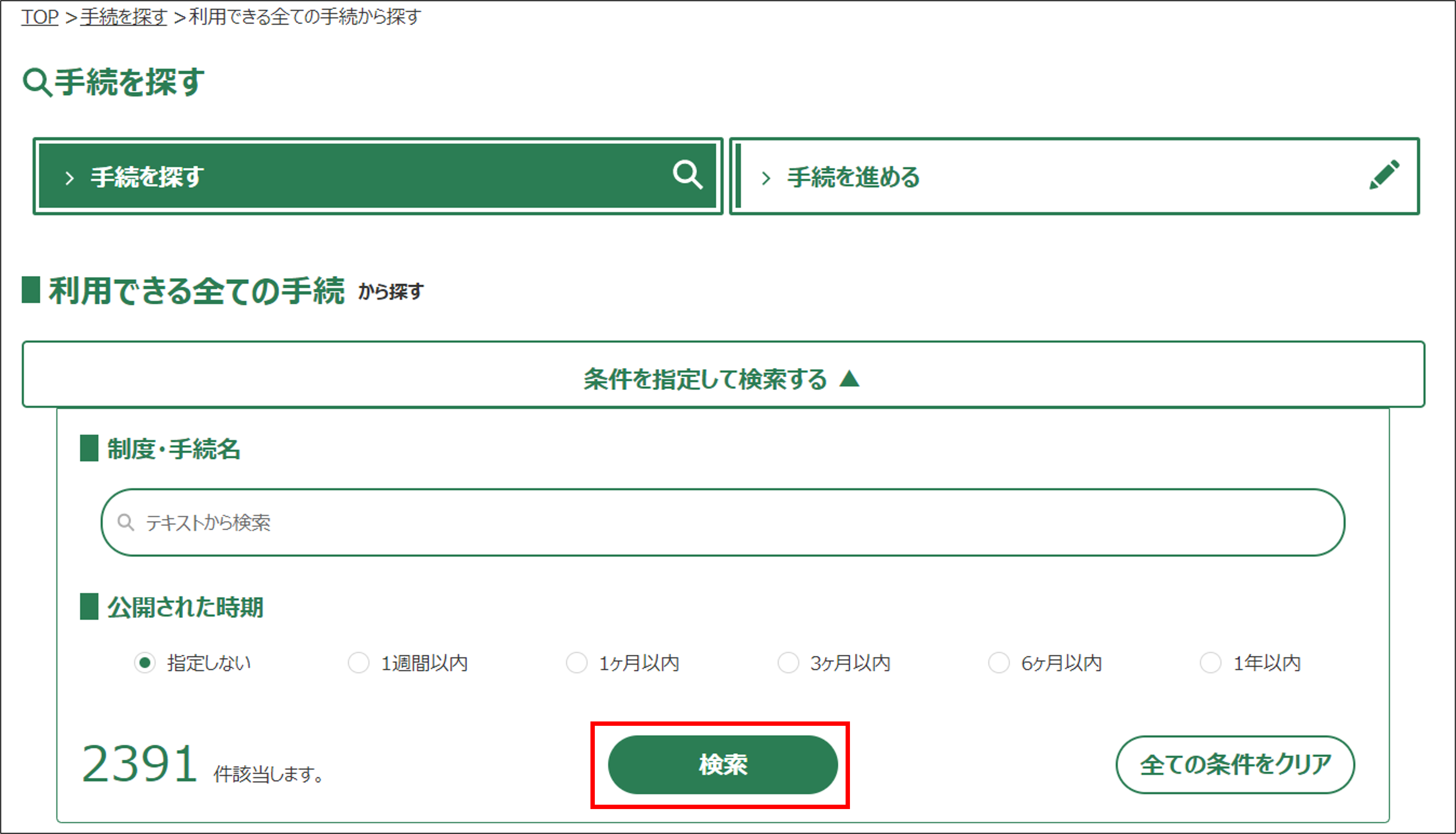Viewport: 1456px width, 834px height.
Task: Choose the 1年以内 radio option
Action: [1210, 663]
